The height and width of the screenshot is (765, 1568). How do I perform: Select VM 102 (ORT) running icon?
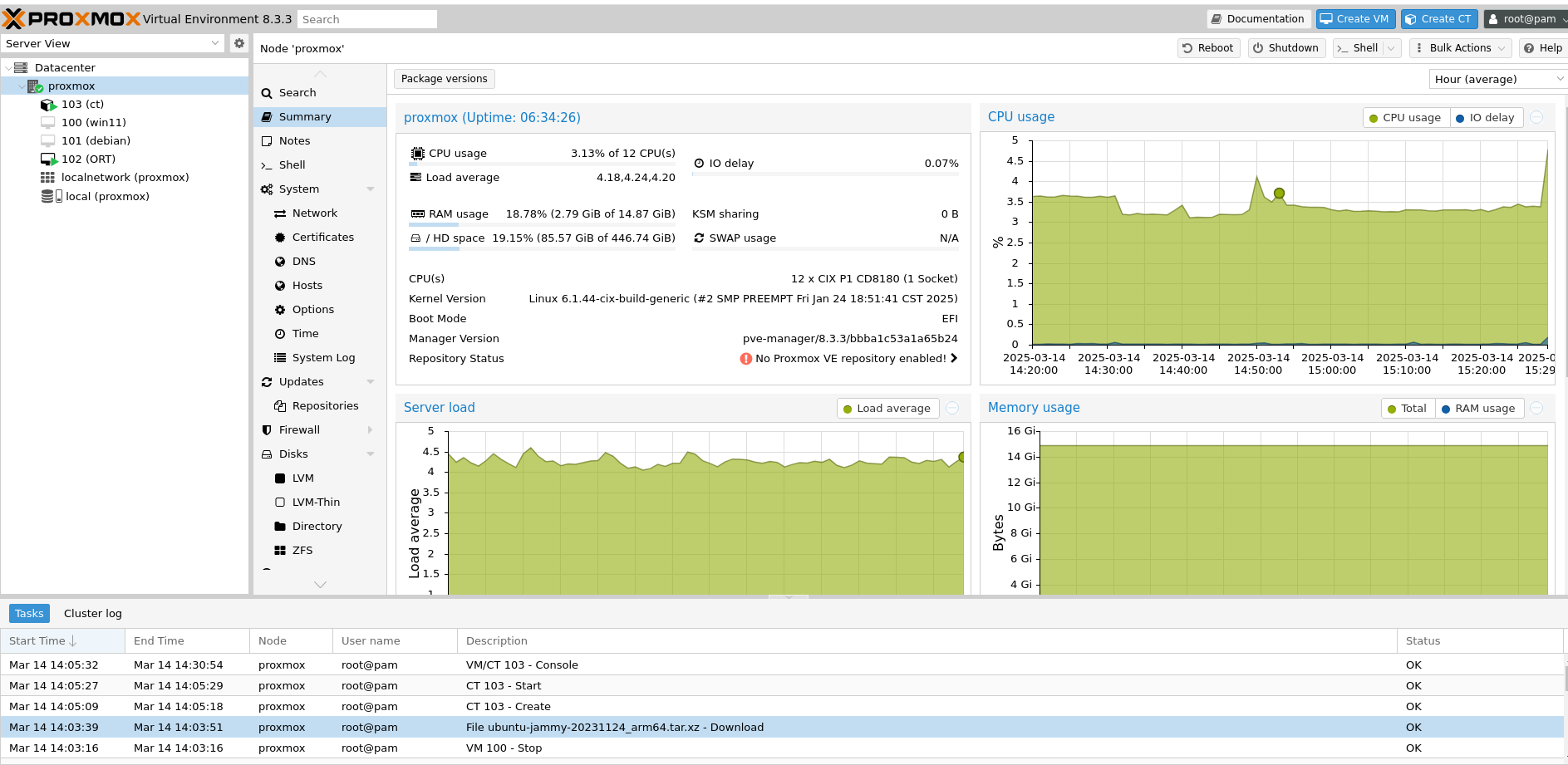pyautogui.click(x=48, y=159)
